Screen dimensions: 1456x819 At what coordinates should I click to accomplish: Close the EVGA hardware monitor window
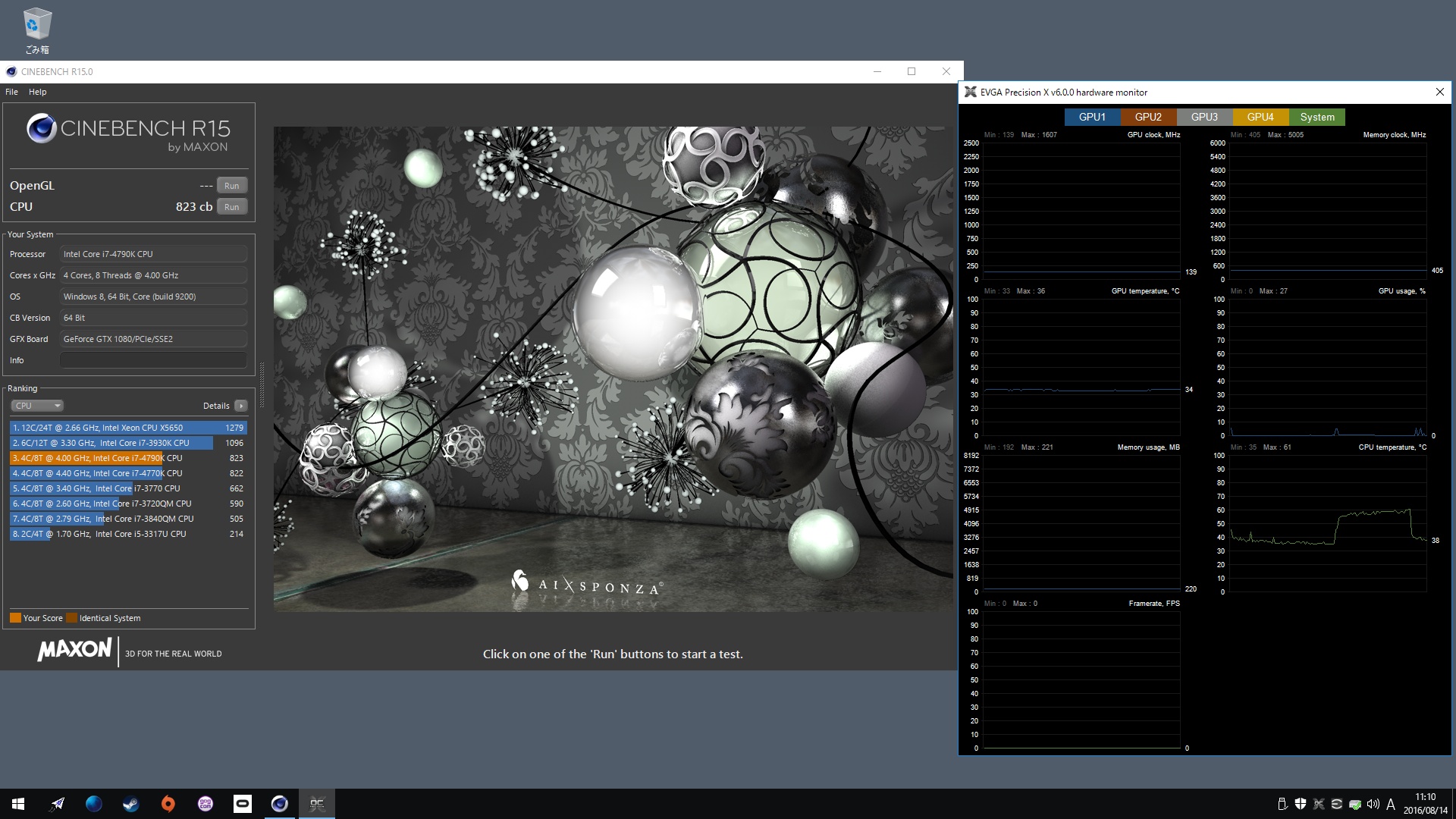1439,92
